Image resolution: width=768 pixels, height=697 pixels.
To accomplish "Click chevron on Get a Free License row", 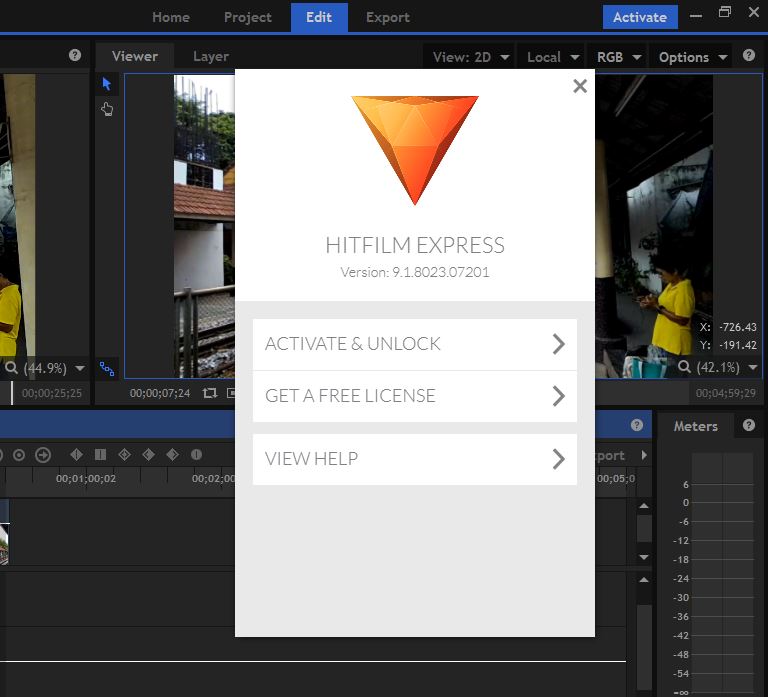I will (x=559, y=396).
